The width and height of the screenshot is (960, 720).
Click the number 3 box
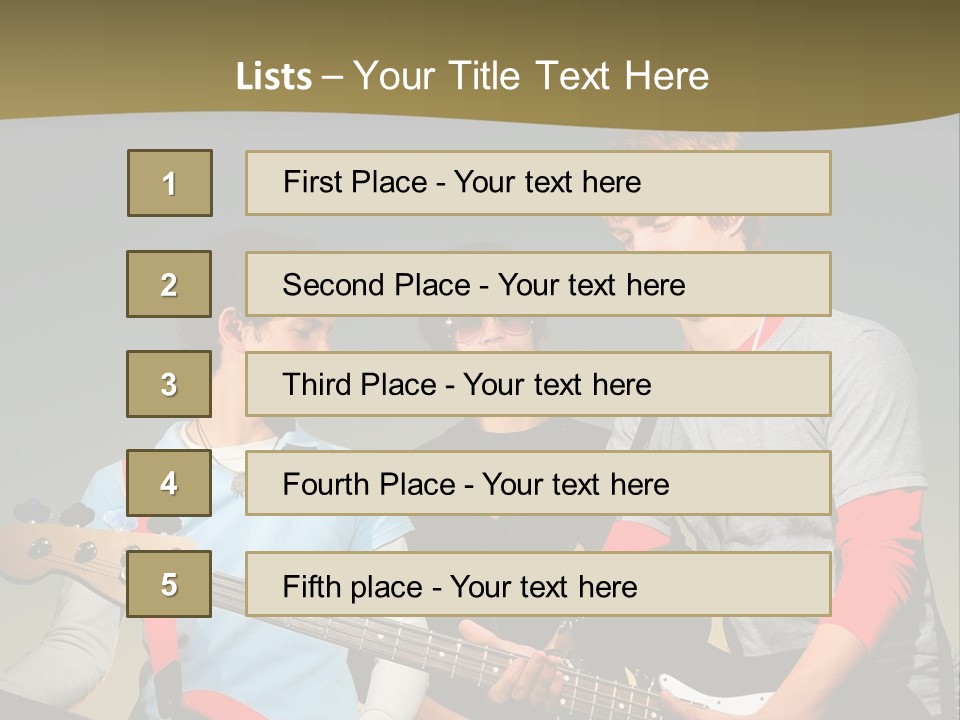pyautogui.click(x=169, y=384)
